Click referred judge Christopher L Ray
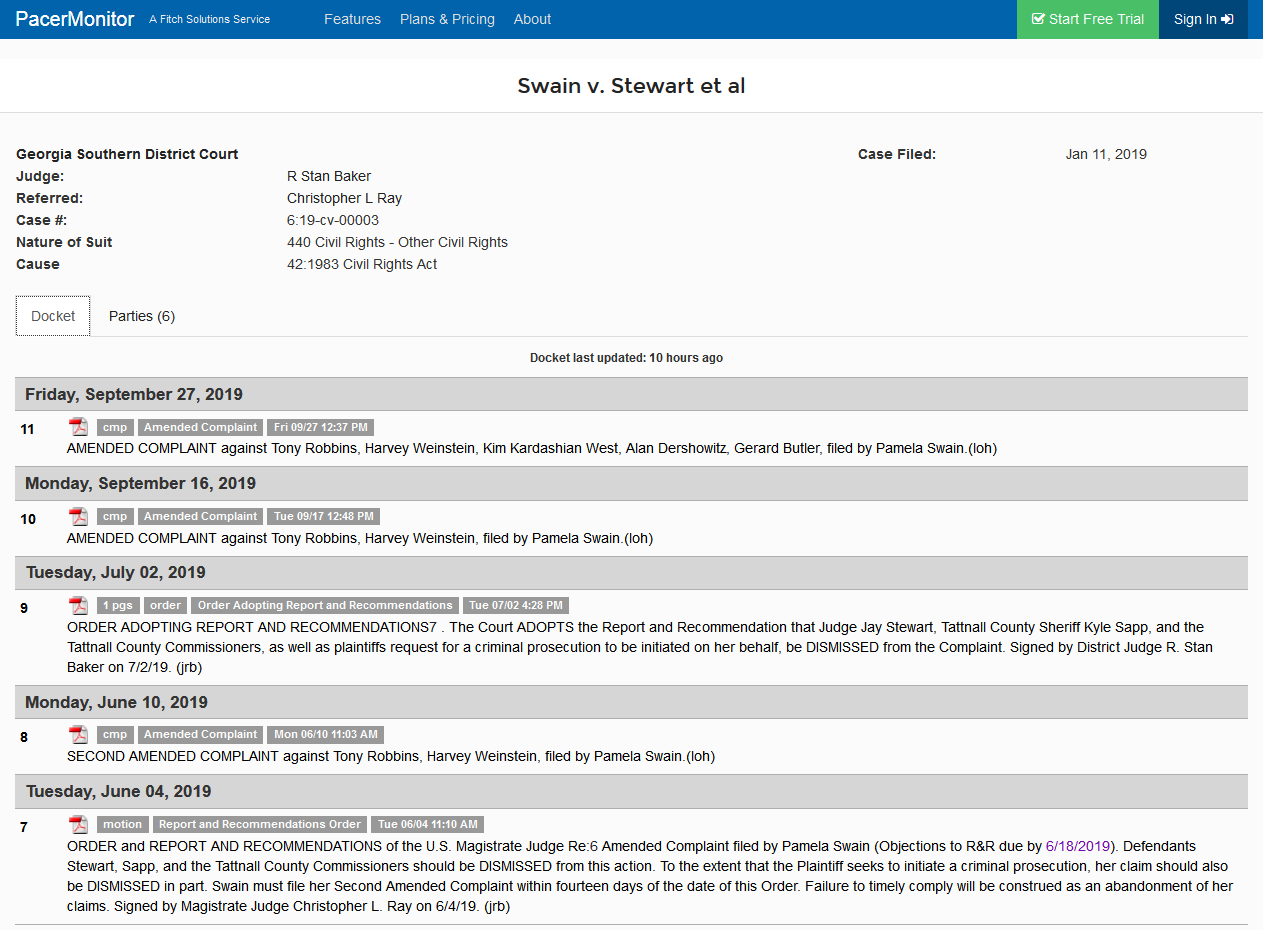Screen dimensions: 1264x930 tap(344, 198)
